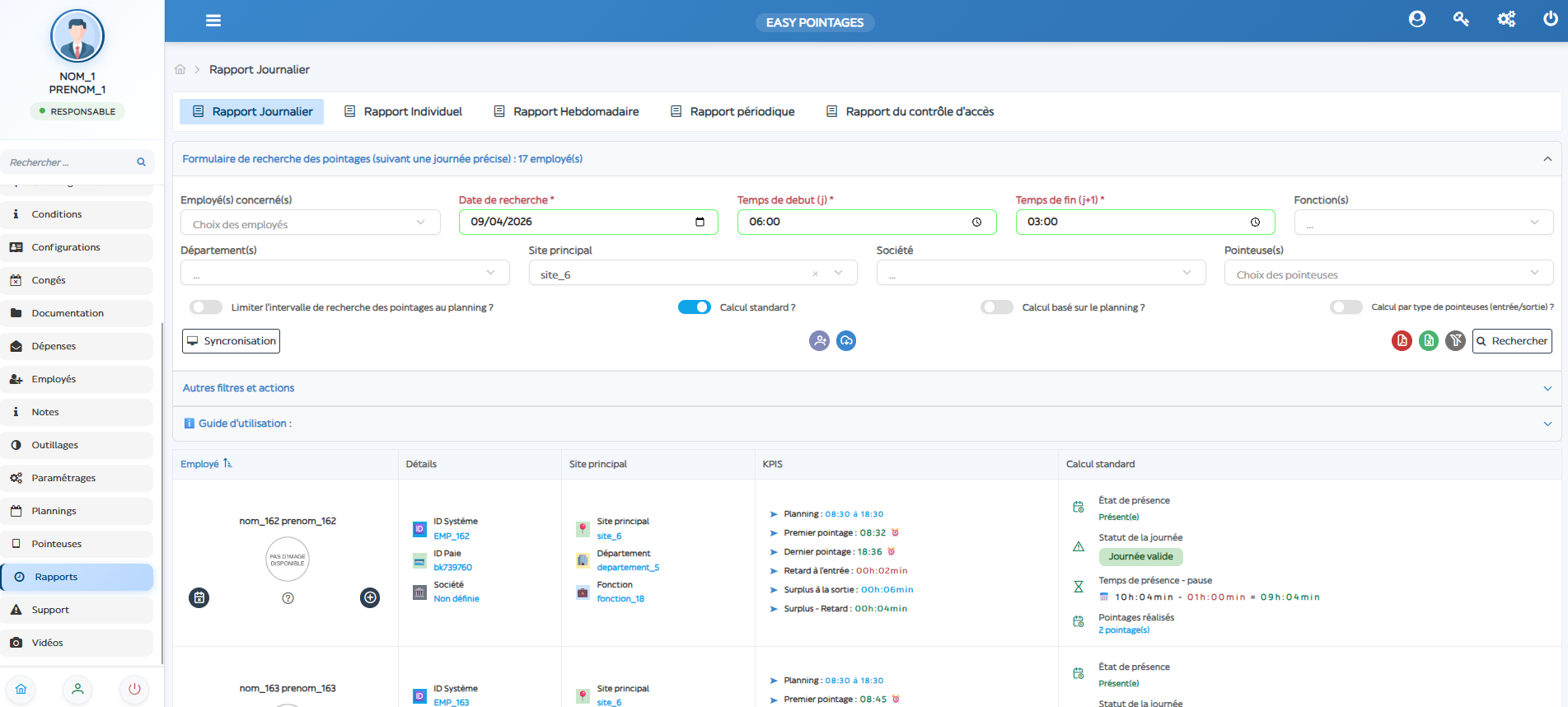Open Département(s) dropdown

tap(345, 273)
